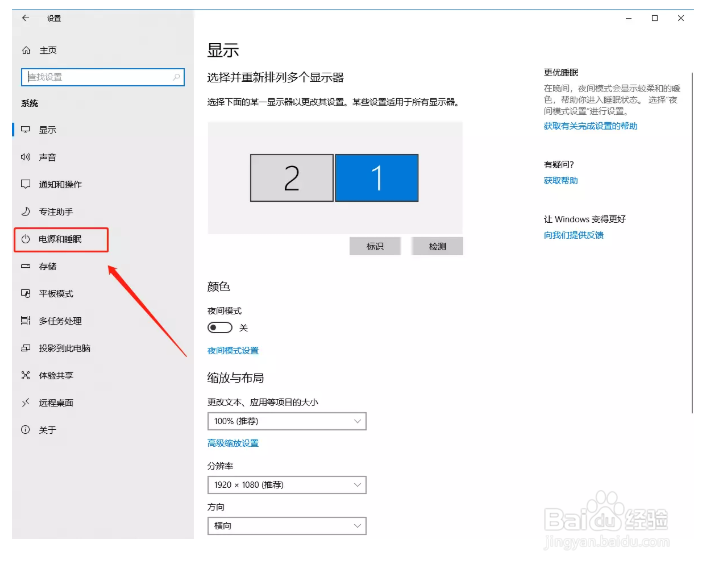This screenshot has width=710, height=567.
Task: Open 通知和操作 settings page
Action: pyautogui.click(x=60, y=184)
